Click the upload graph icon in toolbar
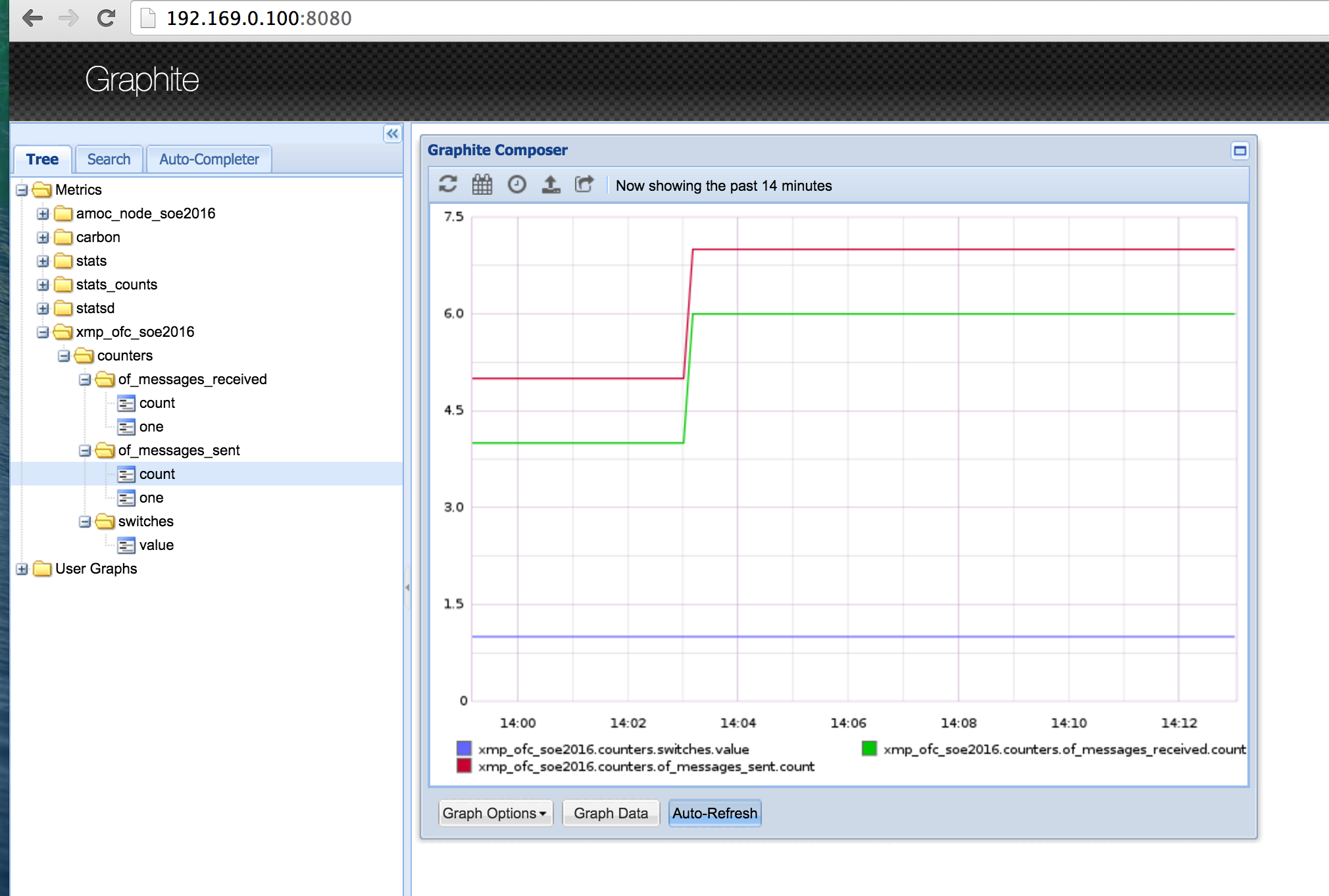Screen dimensions: 1329x896 coord(551,184)
